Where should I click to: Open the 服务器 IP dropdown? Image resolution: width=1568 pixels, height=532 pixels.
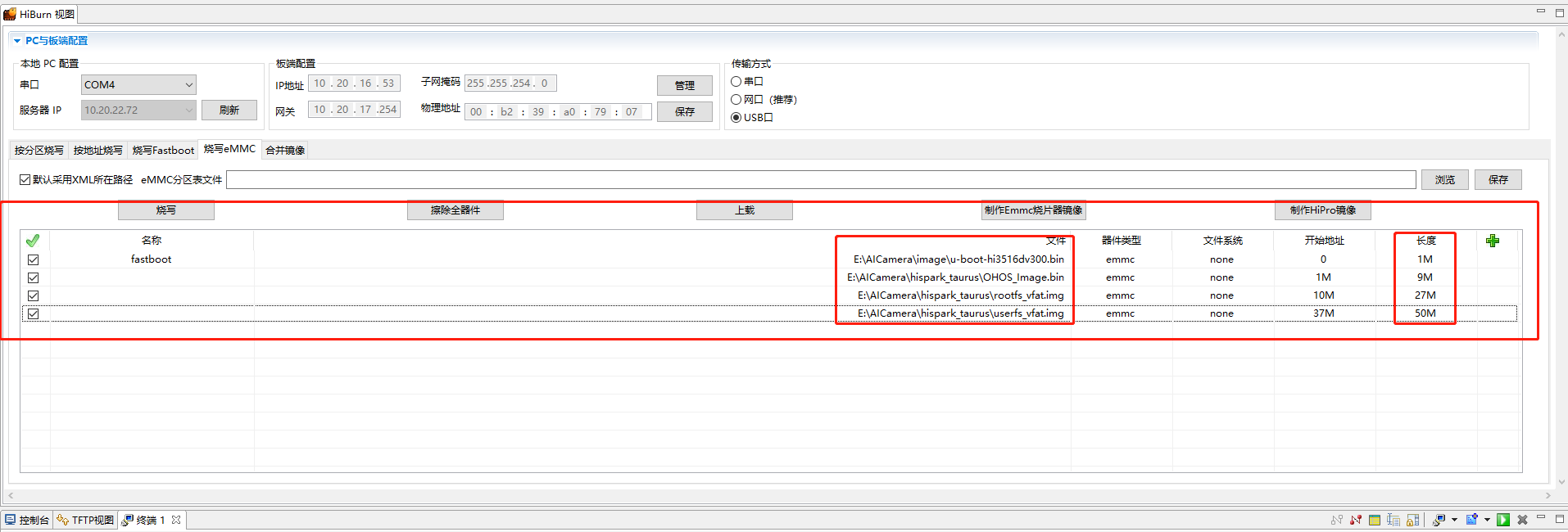point(138,110)
